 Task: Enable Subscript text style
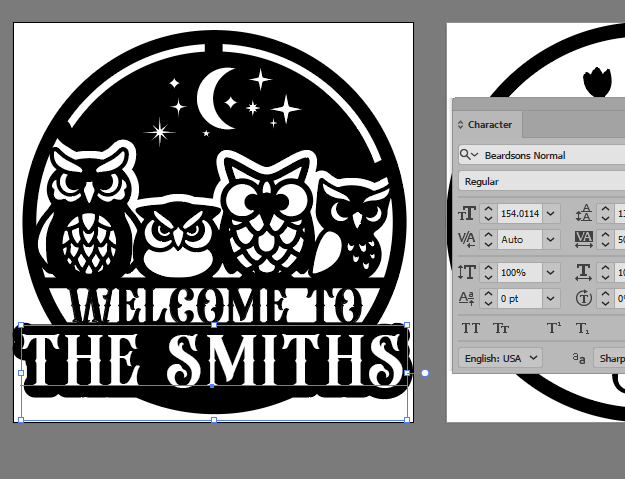pos(583,328)
